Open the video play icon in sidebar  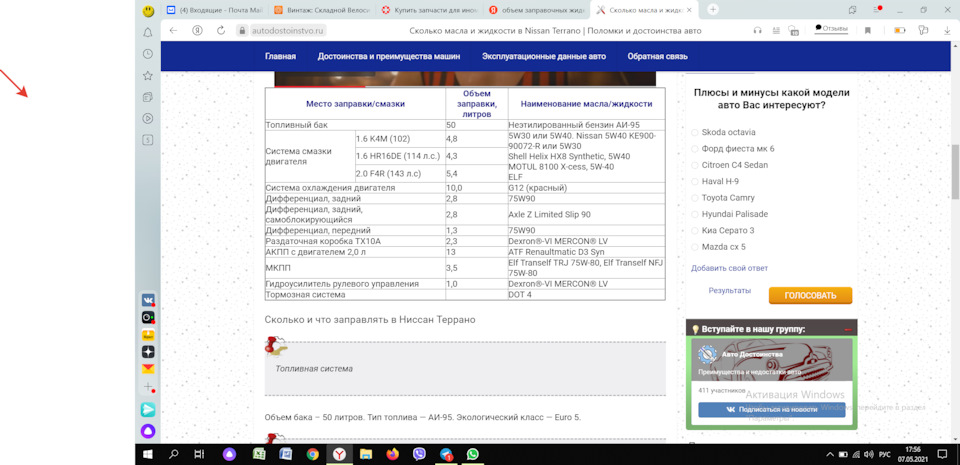[148, 118]
